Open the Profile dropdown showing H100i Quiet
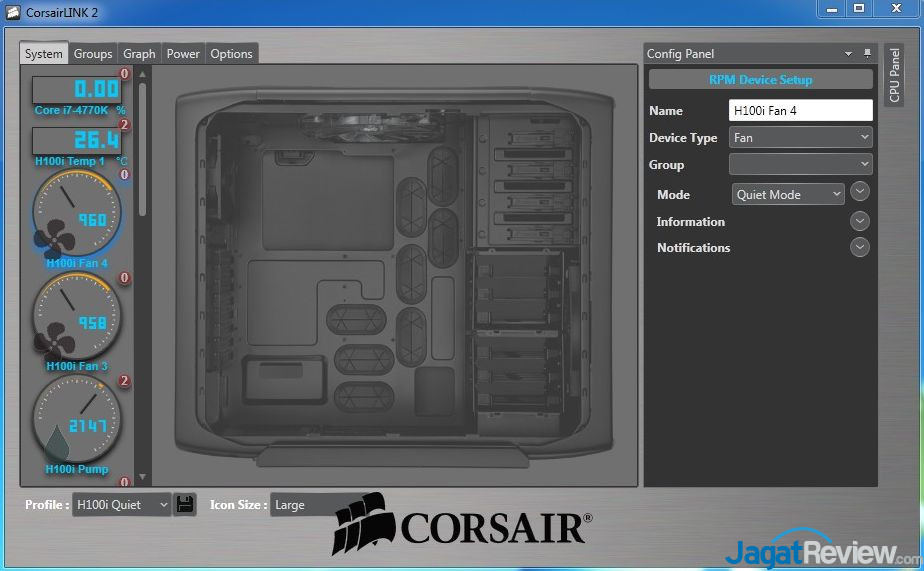Image resolution: width=924 pixels, height=571 pixels. point(121,505)
